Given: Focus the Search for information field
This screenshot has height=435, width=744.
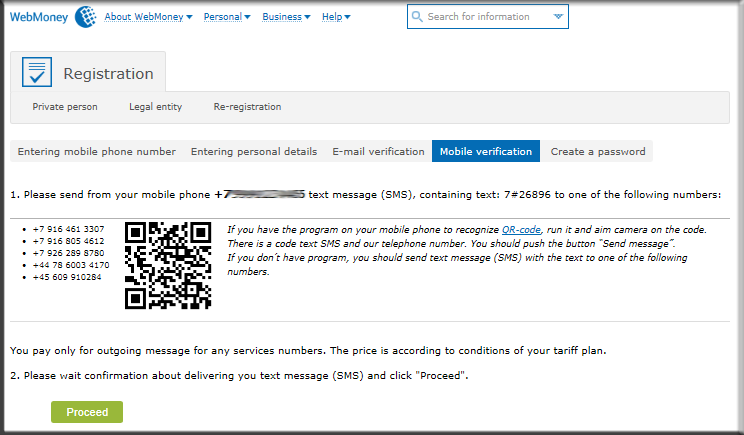Looking at the screenshot, I should (x=487, y=17).
